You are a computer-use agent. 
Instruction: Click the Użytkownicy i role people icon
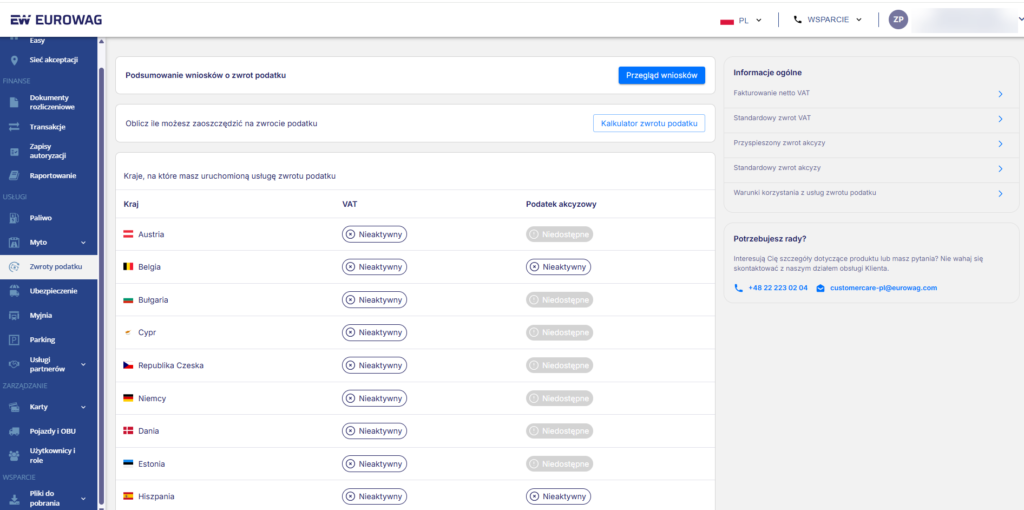14,455
